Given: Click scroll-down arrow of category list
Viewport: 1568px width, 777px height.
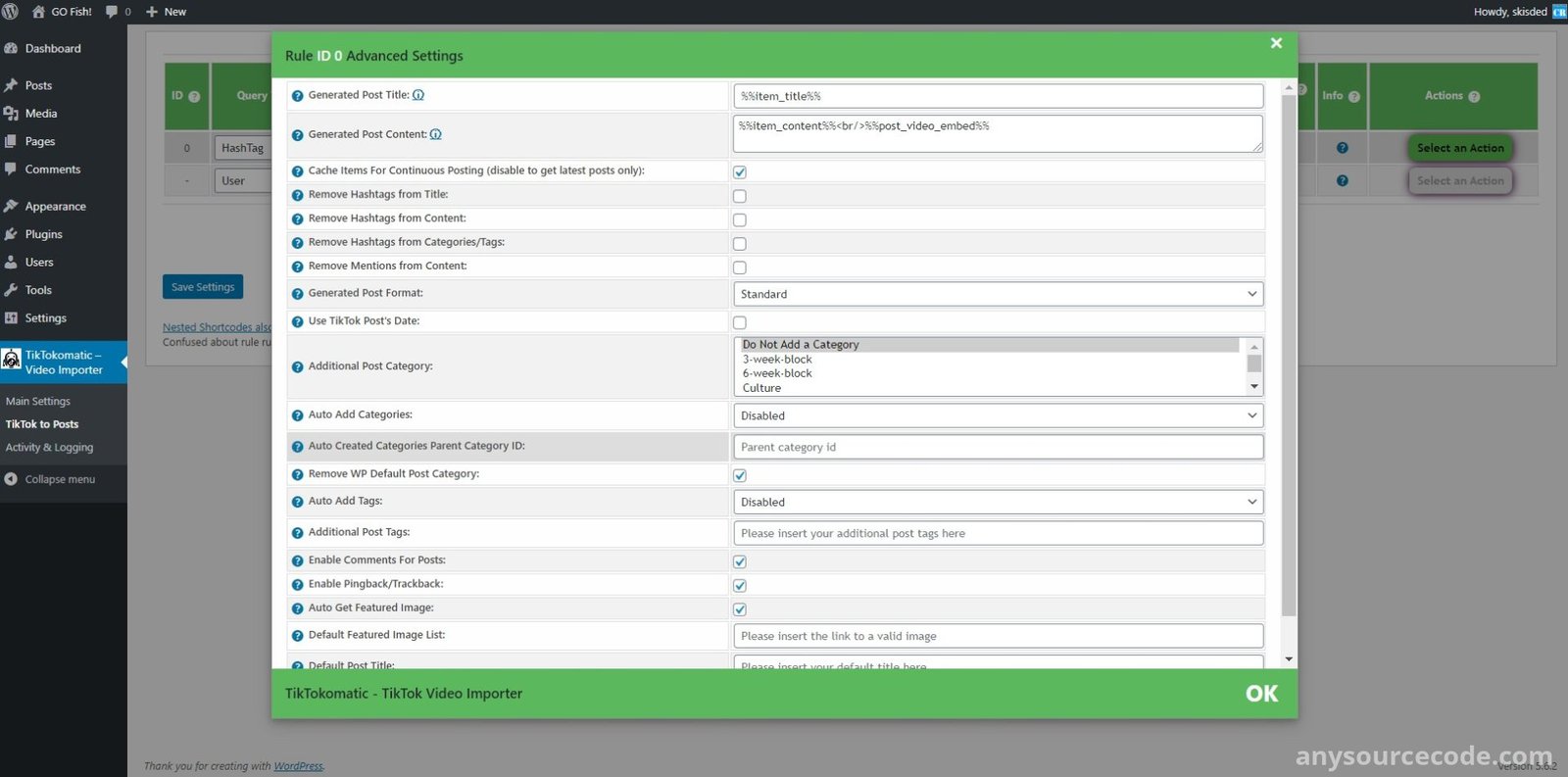Looking at the screenshot, I should pos(1253,388).
